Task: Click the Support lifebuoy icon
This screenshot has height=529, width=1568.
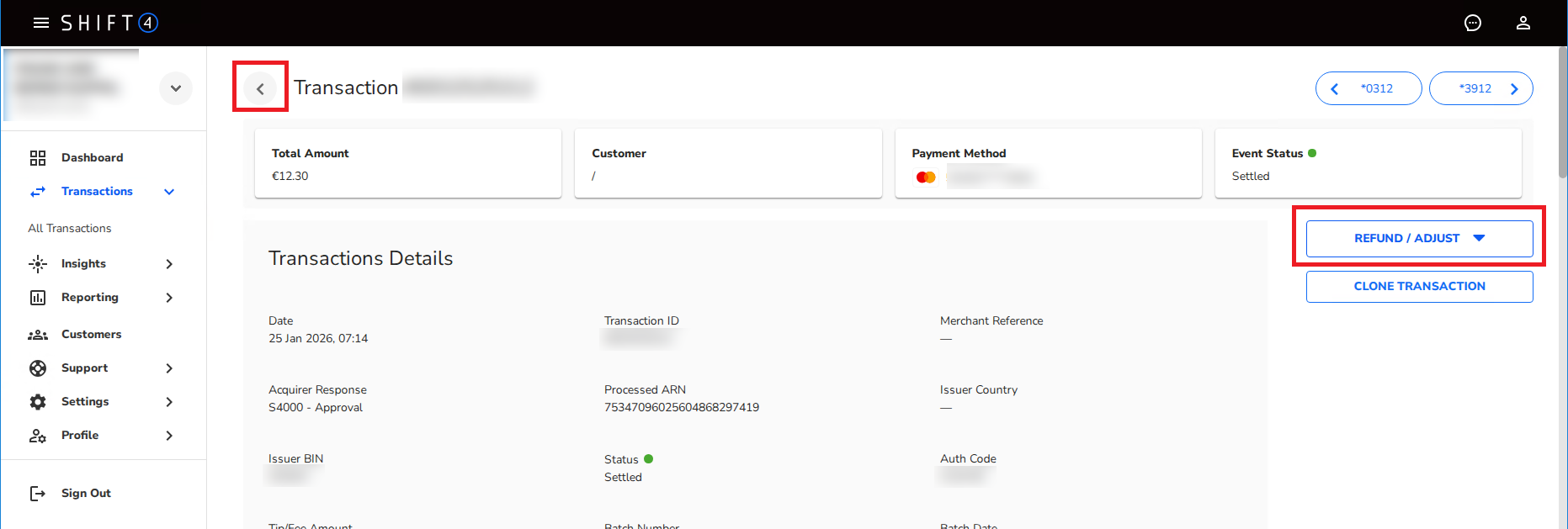Action: tap(38, 368)
